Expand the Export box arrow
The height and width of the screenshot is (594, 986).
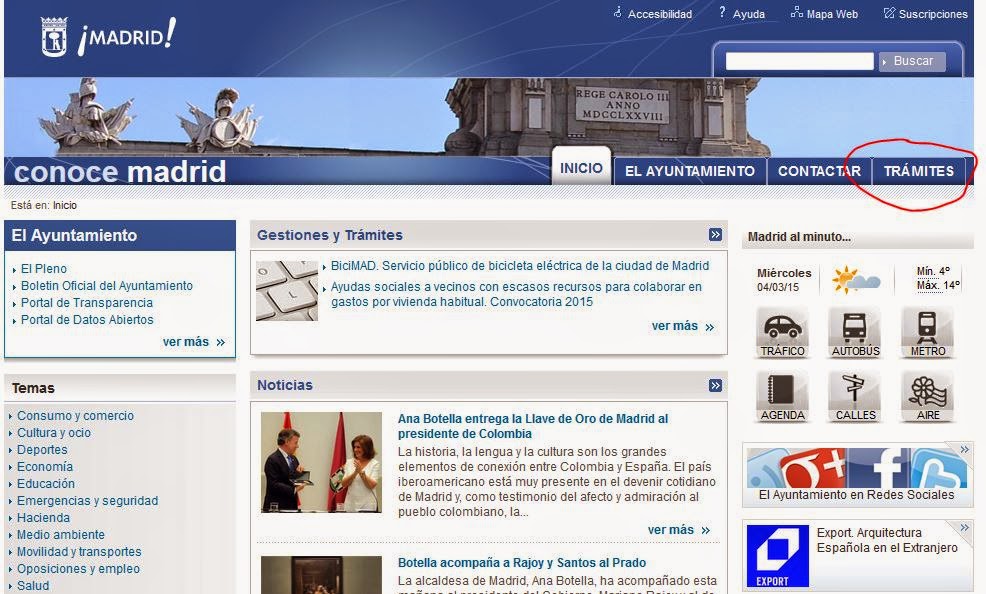(x=965, y=527)
